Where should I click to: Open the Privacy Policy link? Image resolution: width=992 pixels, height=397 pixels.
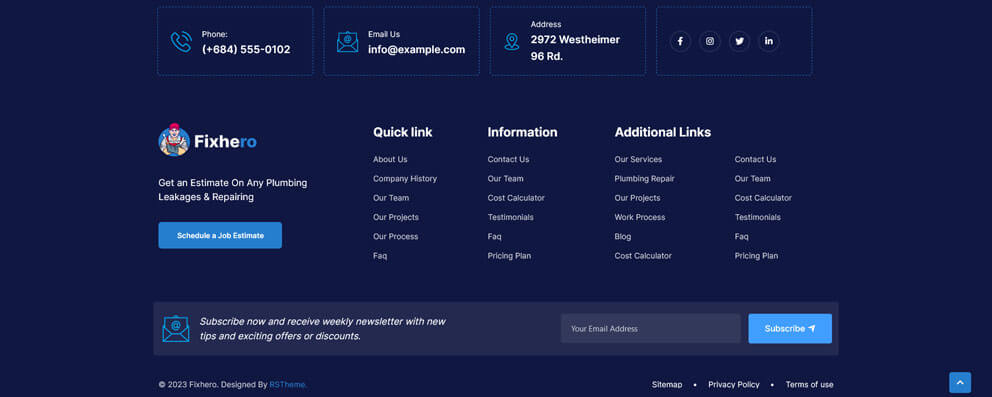(734, 384)
